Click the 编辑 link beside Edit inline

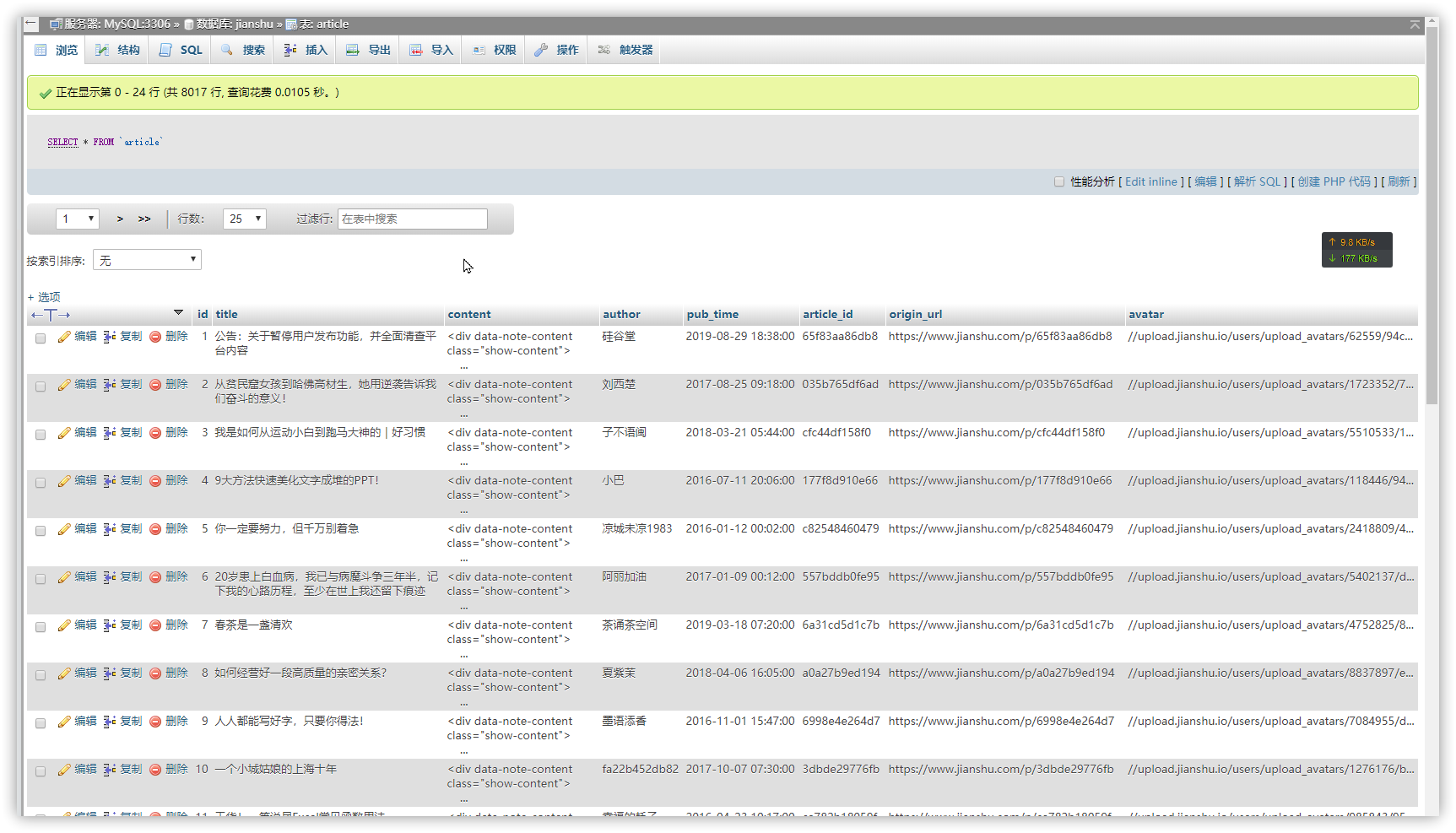pos(1205,181)
